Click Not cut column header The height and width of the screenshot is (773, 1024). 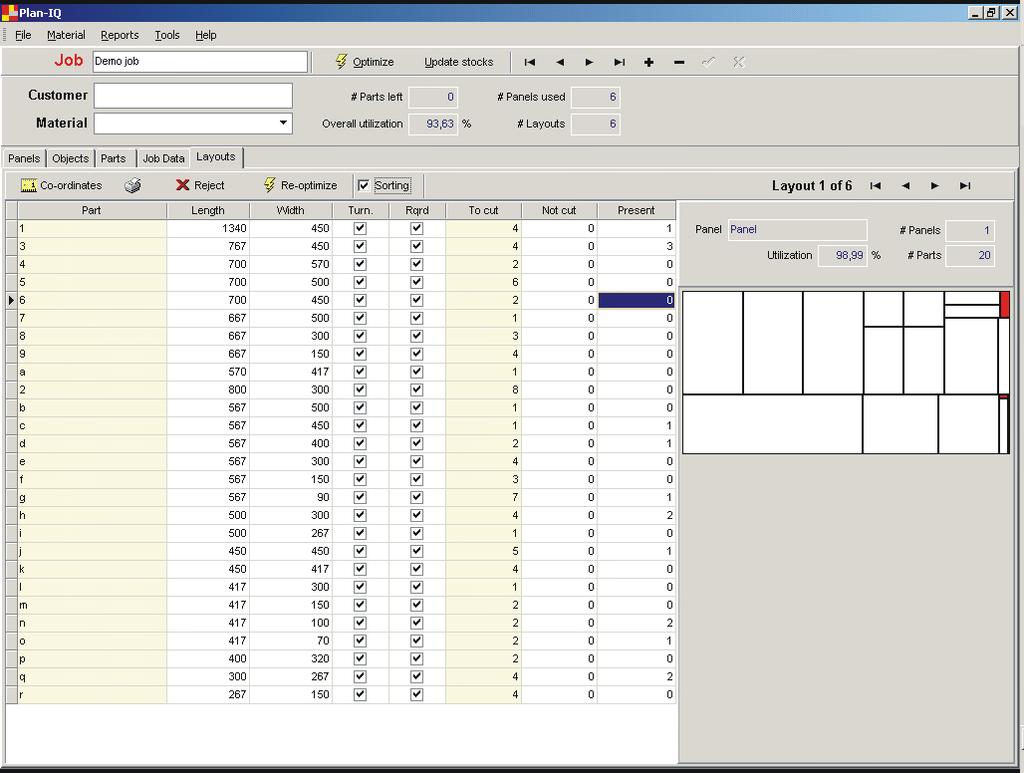click(559, 210)
